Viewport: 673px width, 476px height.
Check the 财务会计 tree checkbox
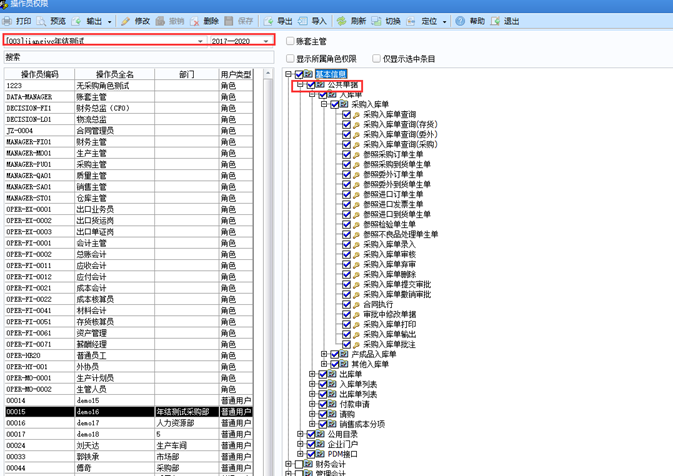(299, 464)
